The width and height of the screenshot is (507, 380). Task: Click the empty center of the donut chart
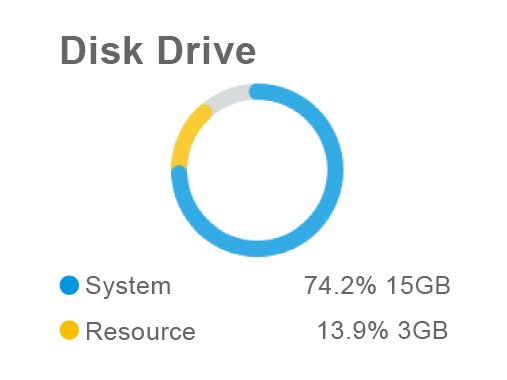pos(257,170)
